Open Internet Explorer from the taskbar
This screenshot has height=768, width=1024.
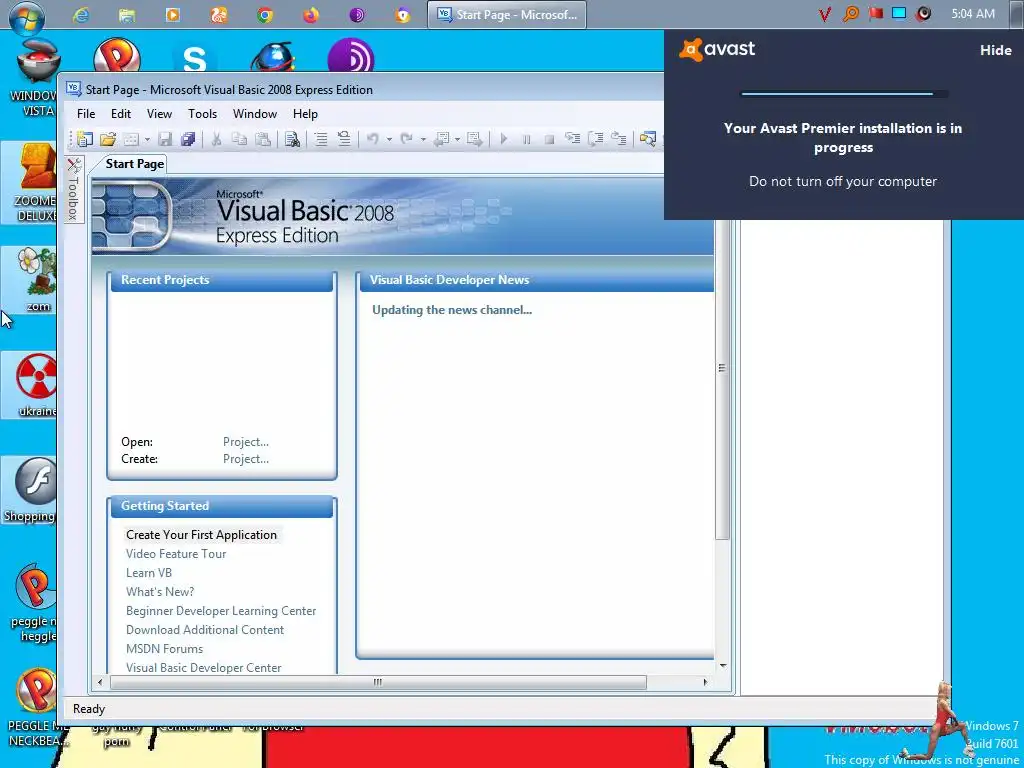(81, 14)
